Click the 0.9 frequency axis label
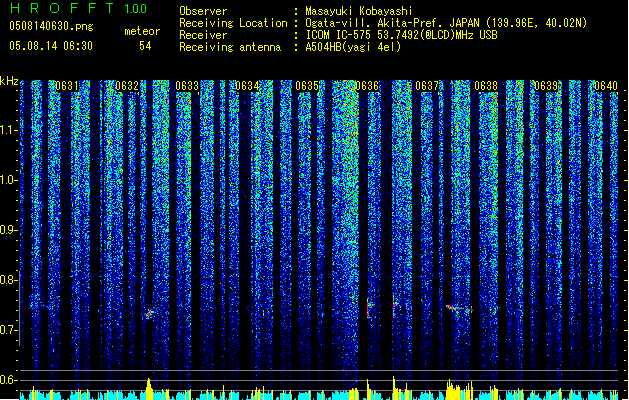Image resolution: width=629 pixels, height=400 pixels. tap(8, 230)
